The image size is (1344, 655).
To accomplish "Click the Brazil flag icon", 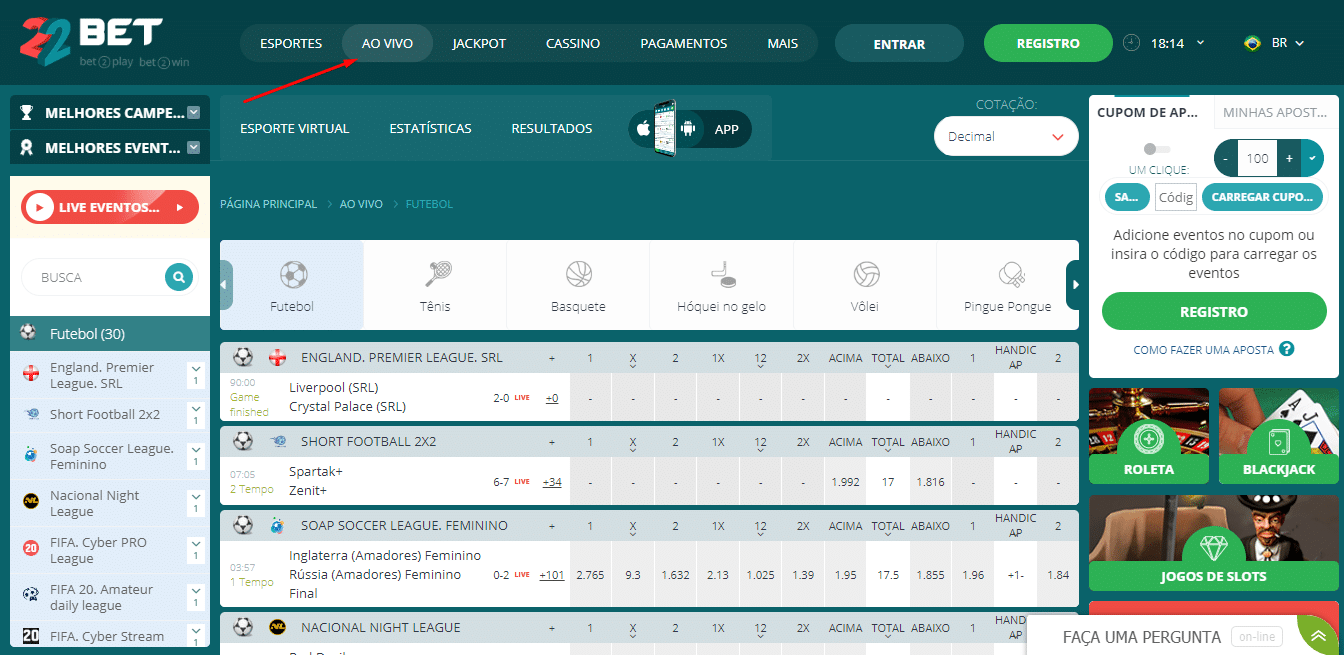I will tap(1252, 43).
